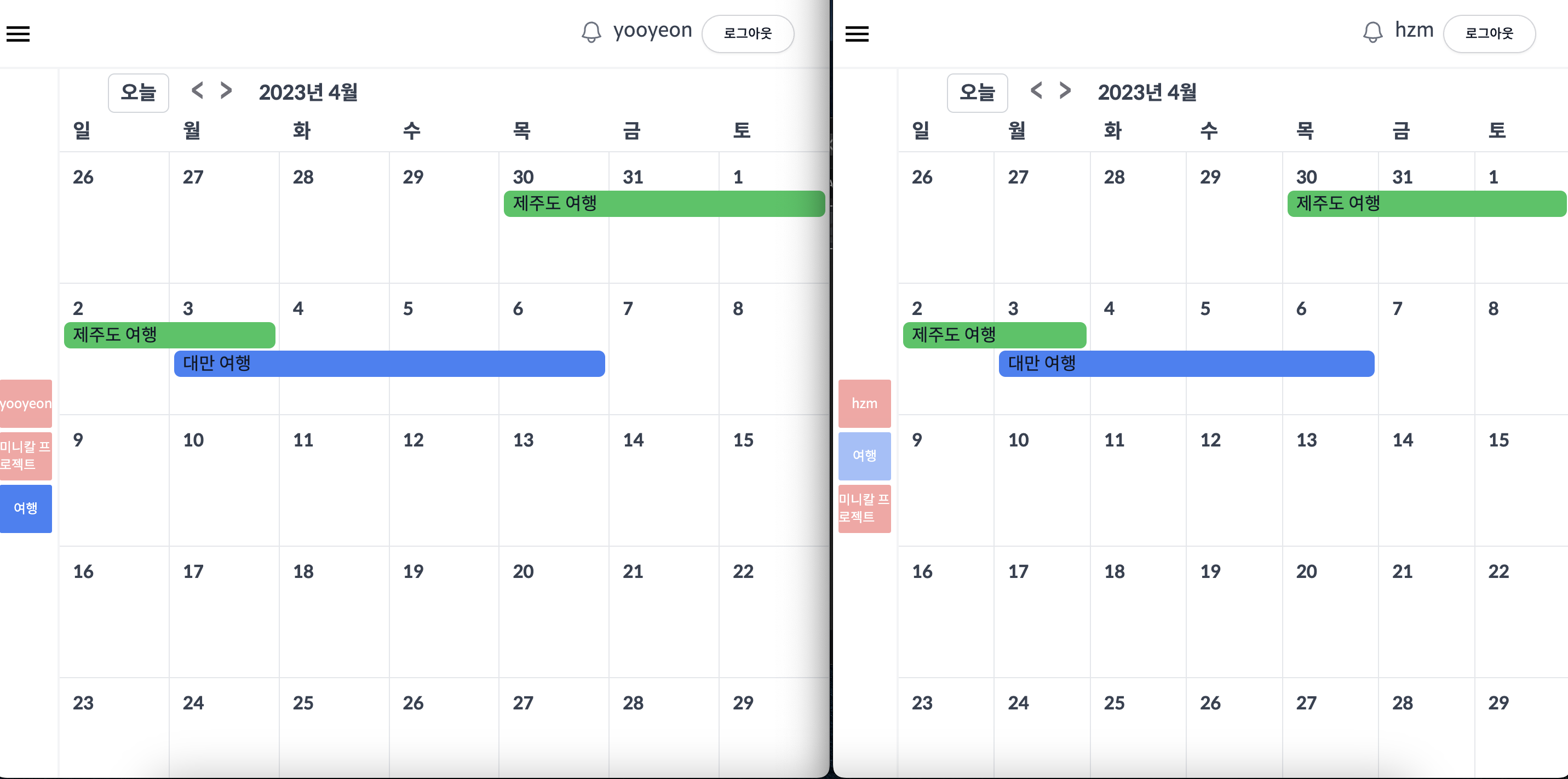
Task: Click hzm's notification bell
Action: click(1372, 31)
